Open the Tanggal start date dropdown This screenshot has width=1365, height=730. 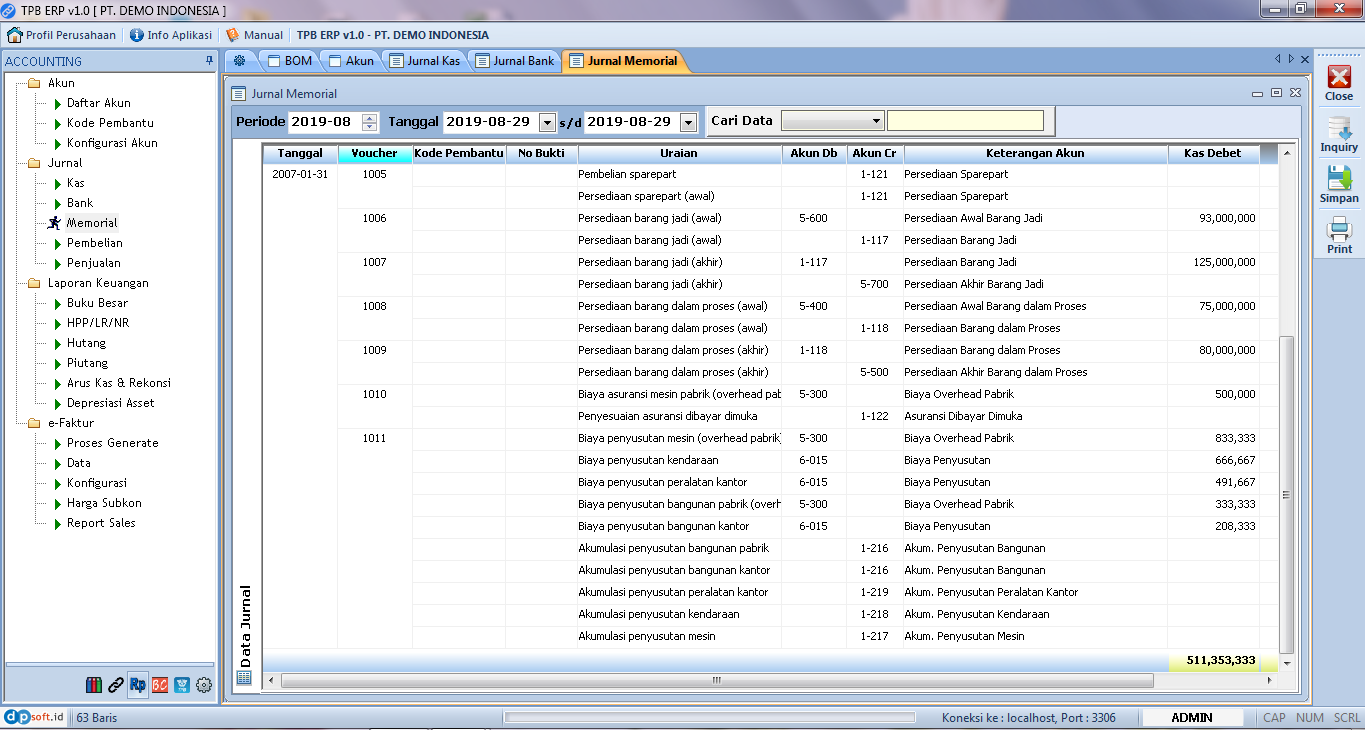pyautogui.click(x=547, y=122)
